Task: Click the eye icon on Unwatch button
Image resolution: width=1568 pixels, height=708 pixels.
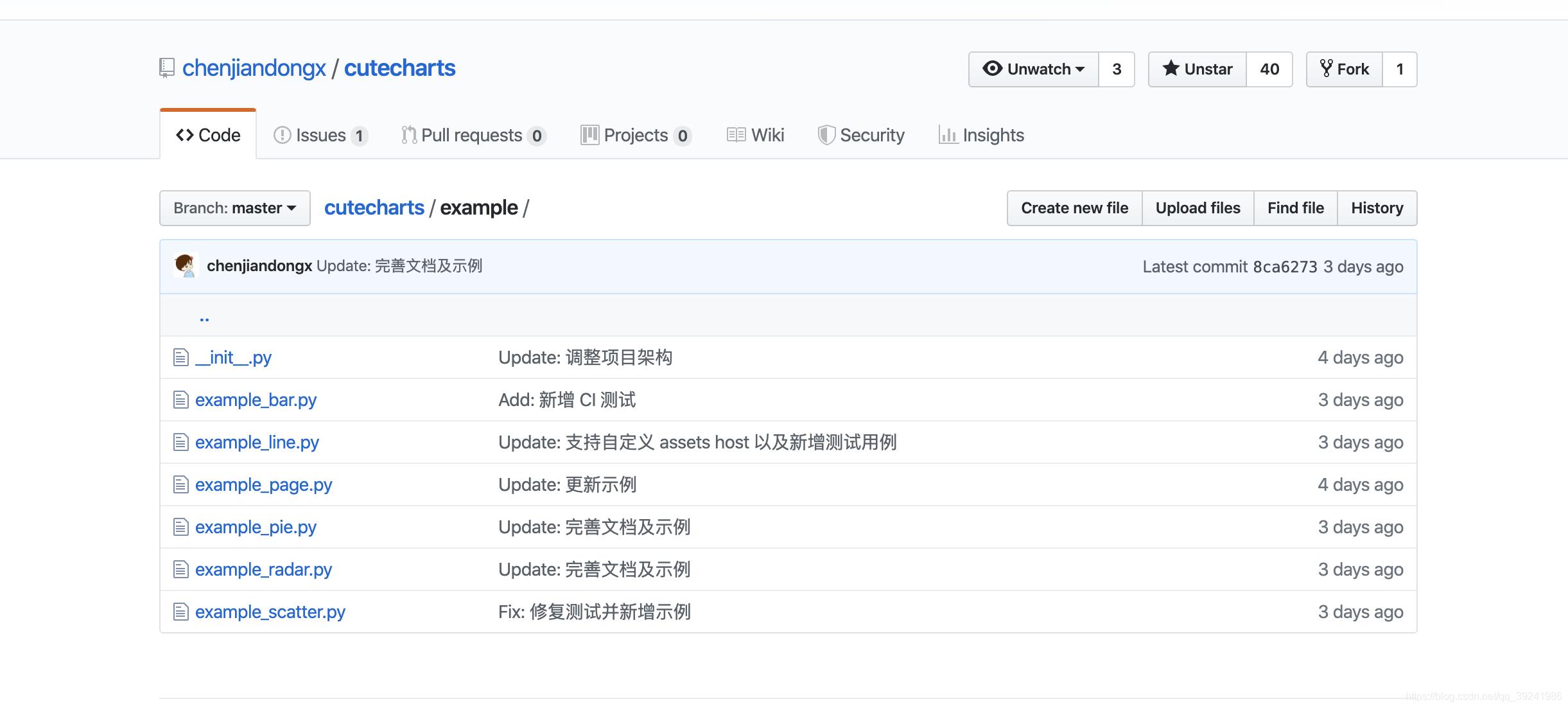Action: 992,68
